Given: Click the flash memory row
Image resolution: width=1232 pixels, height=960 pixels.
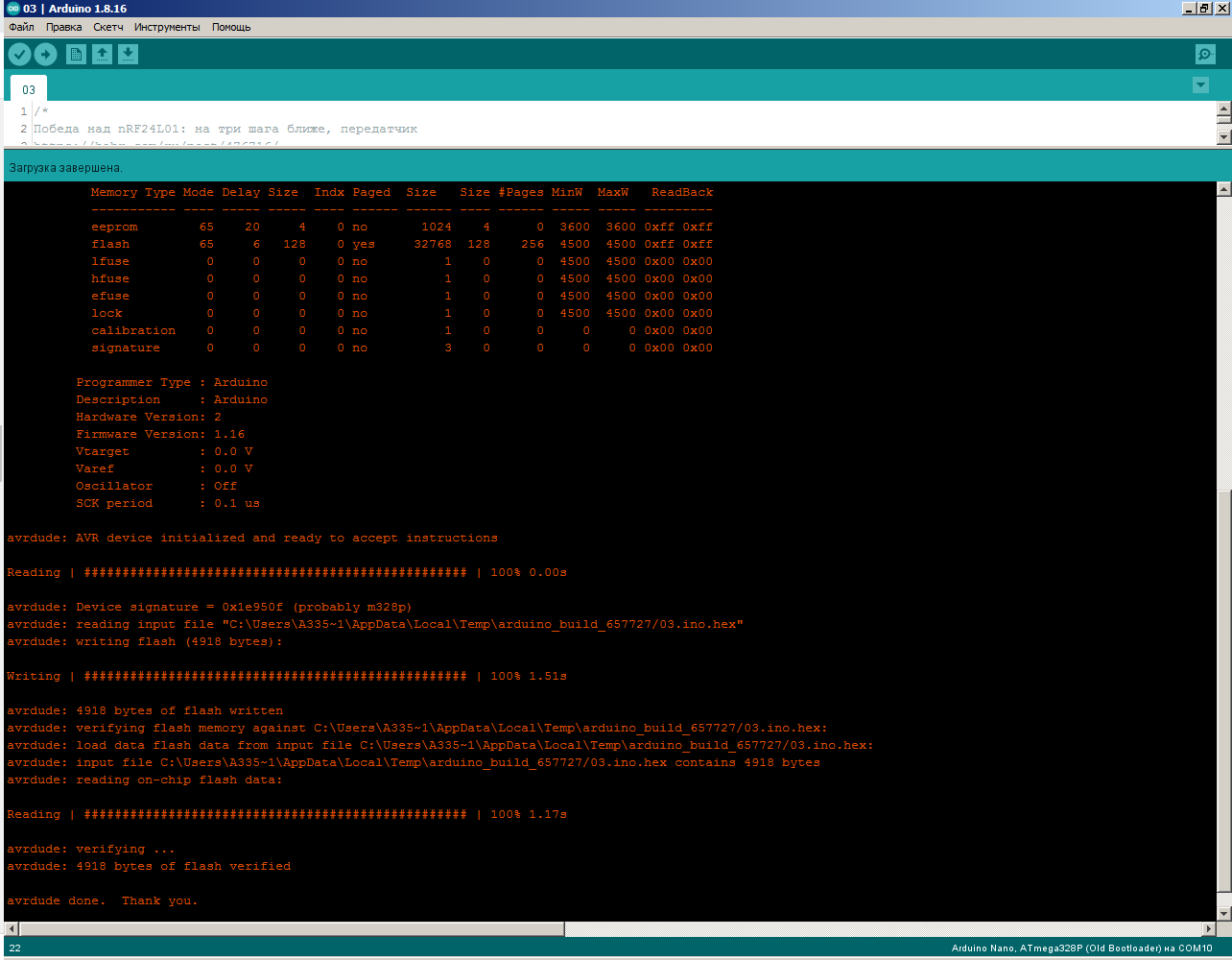Looking at the screenshot, I should pos(402,244).
